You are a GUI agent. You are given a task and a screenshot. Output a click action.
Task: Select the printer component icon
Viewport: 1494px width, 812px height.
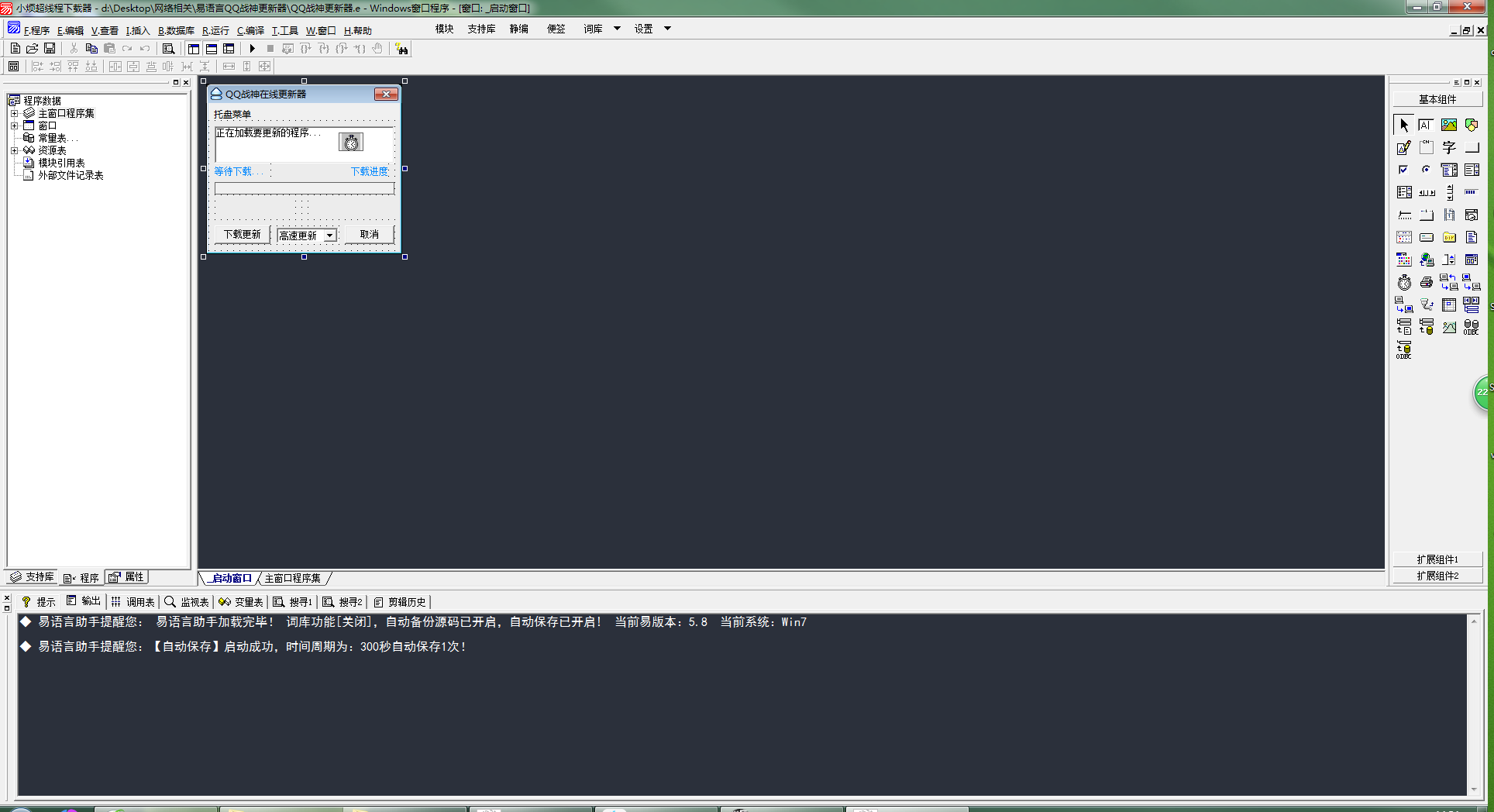1427,282
